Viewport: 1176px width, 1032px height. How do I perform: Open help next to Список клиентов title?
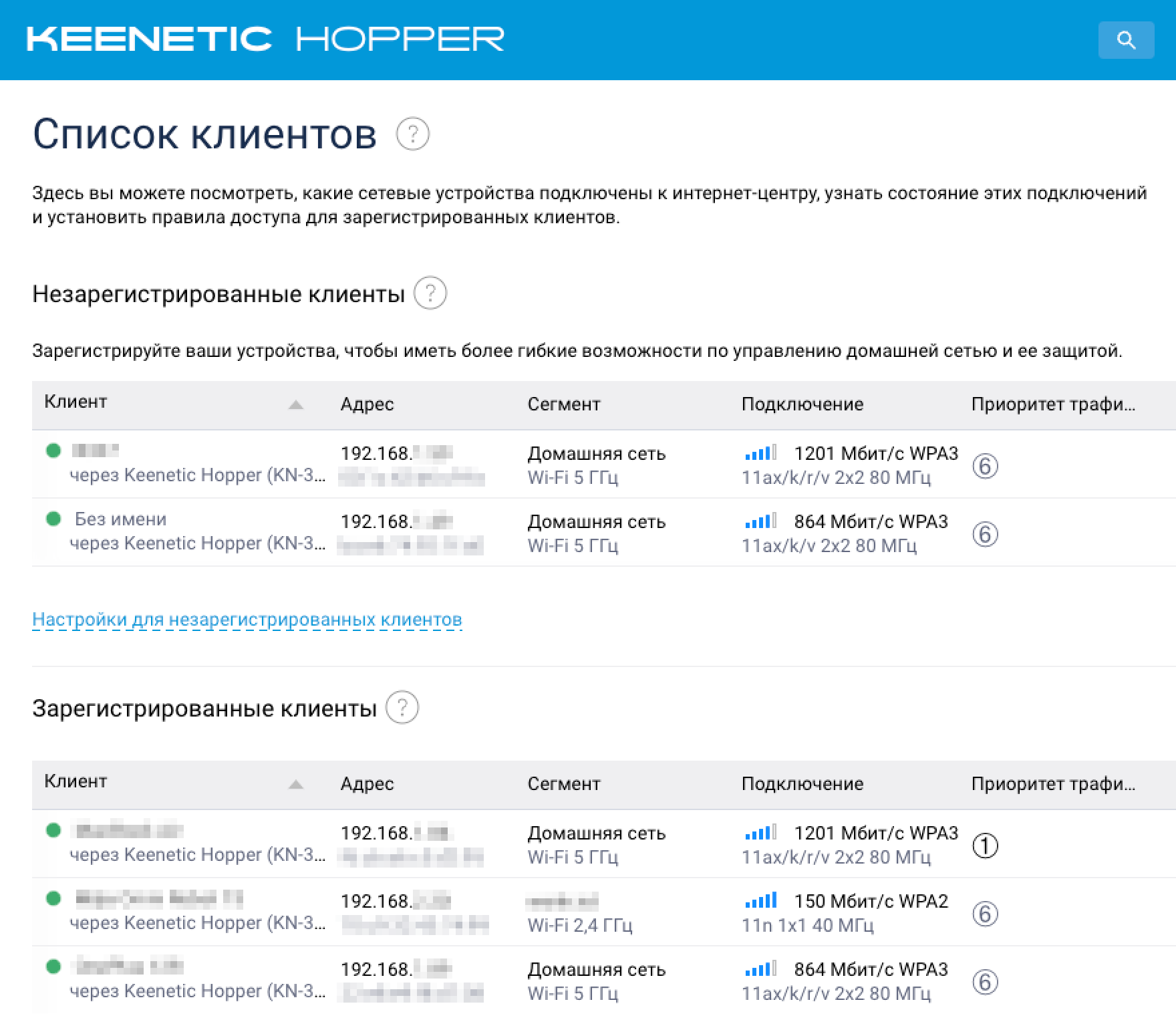pos(413,134)
